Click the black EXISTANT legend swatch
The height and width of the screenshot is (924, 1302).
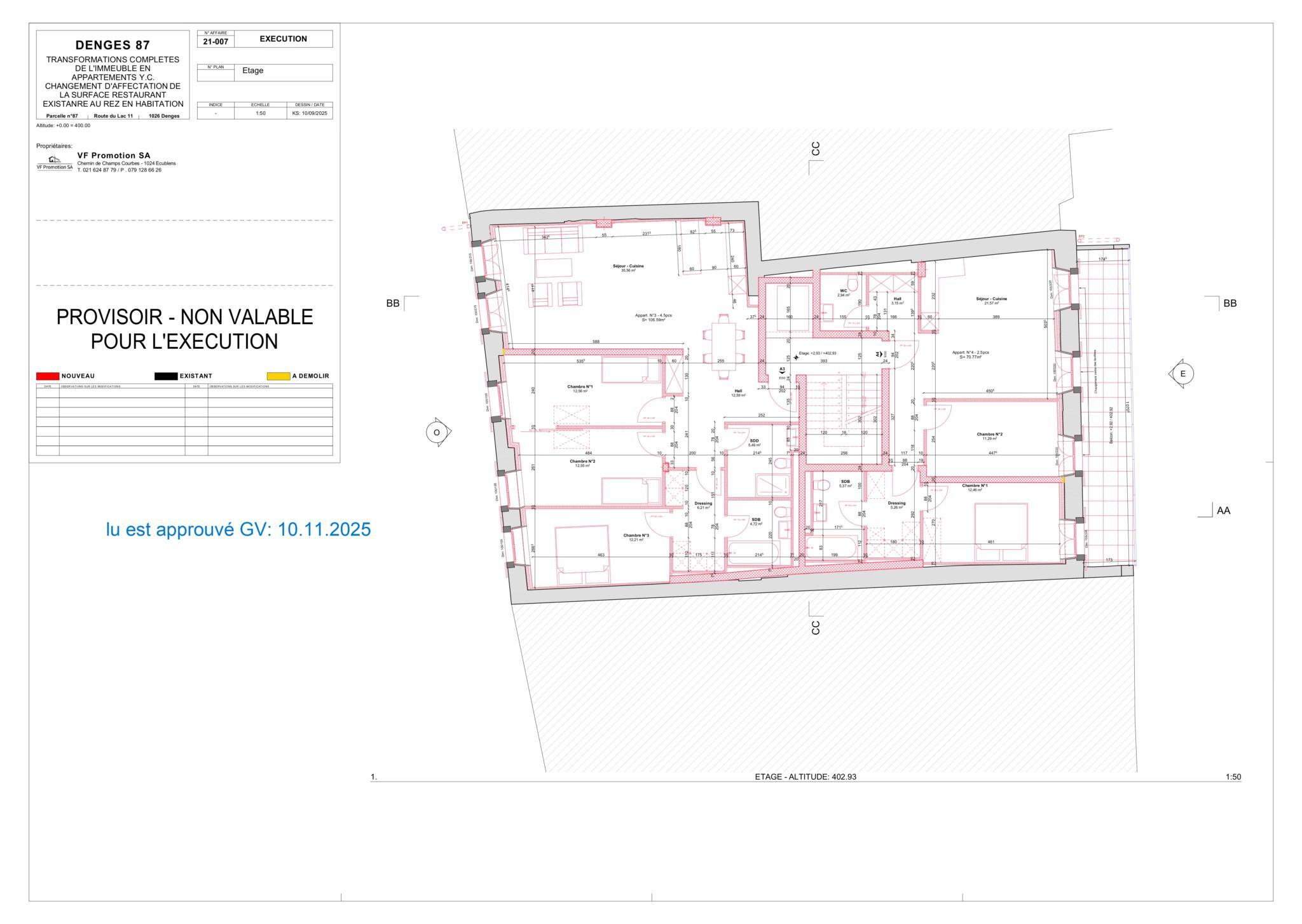(166, 376)
